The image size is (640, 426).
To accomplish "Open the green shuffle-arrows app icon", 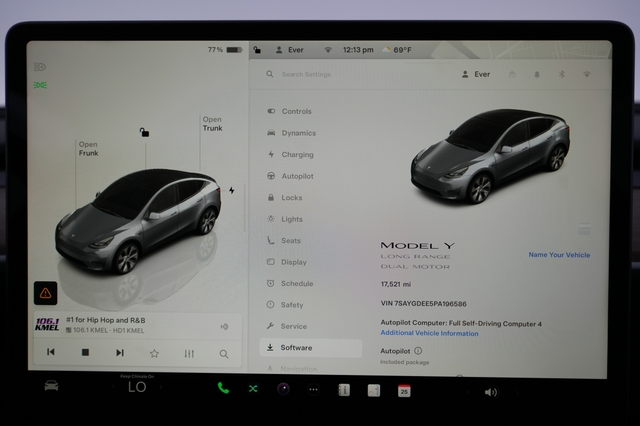I will (x=253, y=388).
